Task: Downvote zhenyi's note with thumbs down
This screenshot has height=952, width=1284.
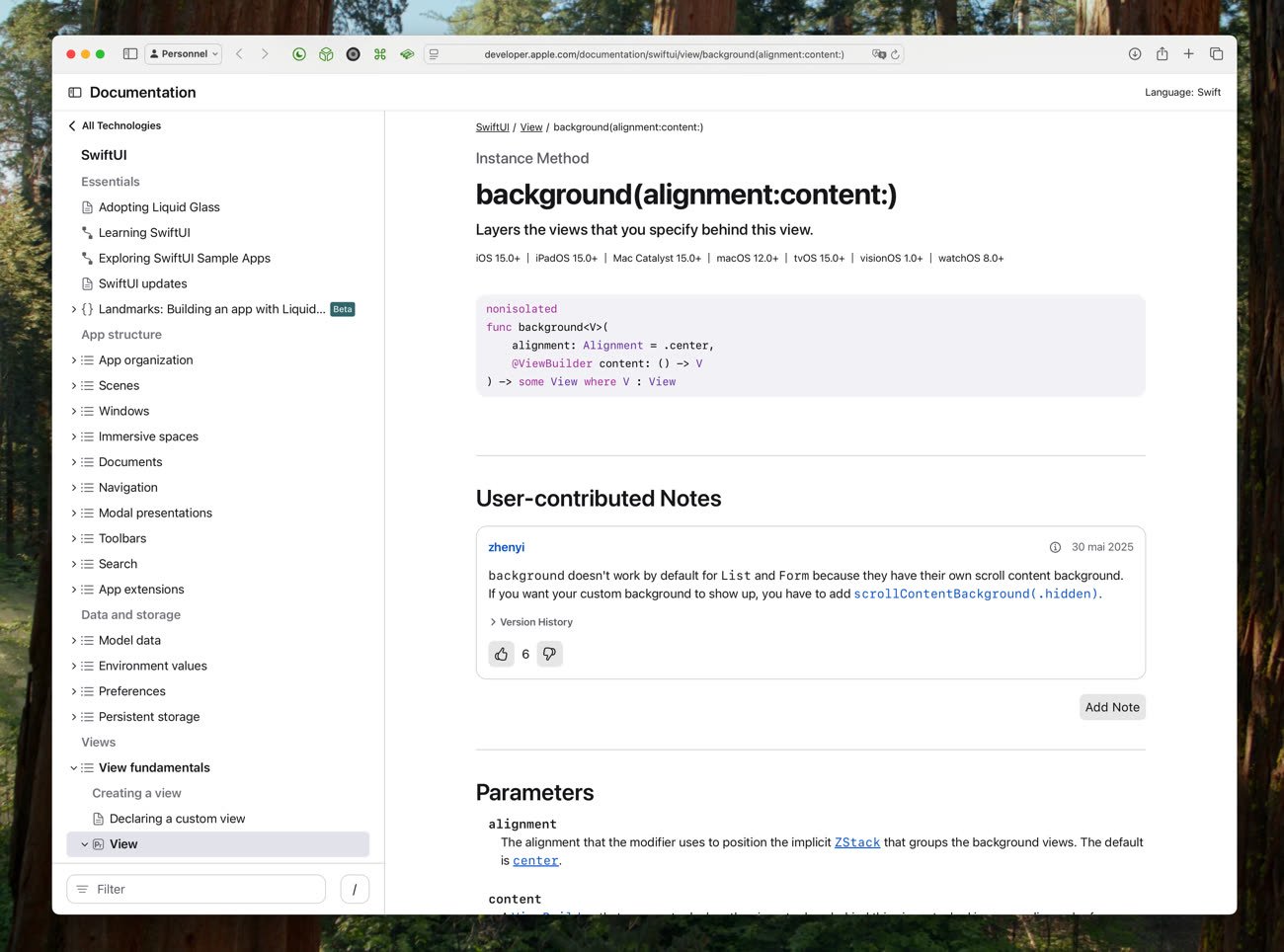Action: 550,655
